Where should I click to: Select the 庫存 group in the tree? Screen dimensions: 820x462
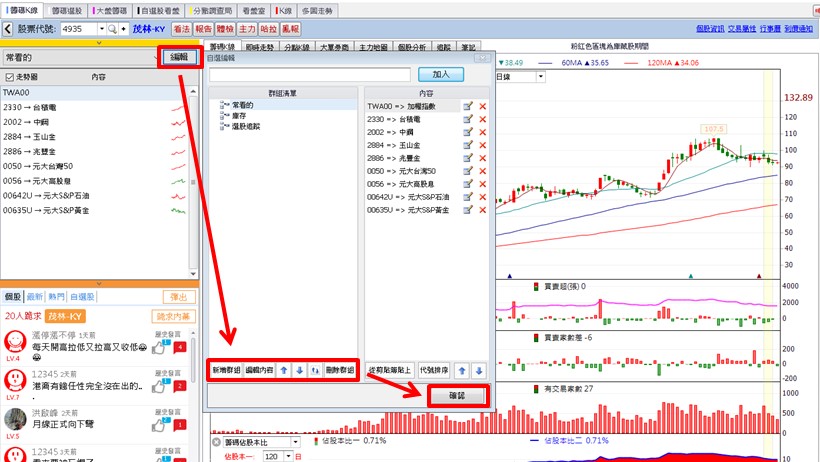[x=242, y=115]
